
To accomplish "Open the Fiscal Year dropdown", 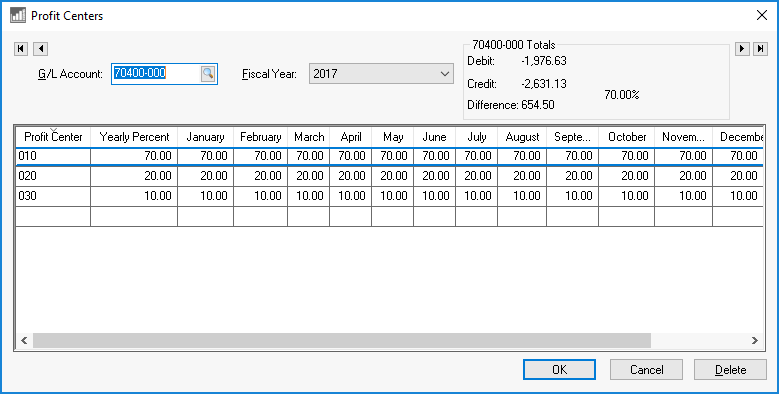I will pos(381,74).
